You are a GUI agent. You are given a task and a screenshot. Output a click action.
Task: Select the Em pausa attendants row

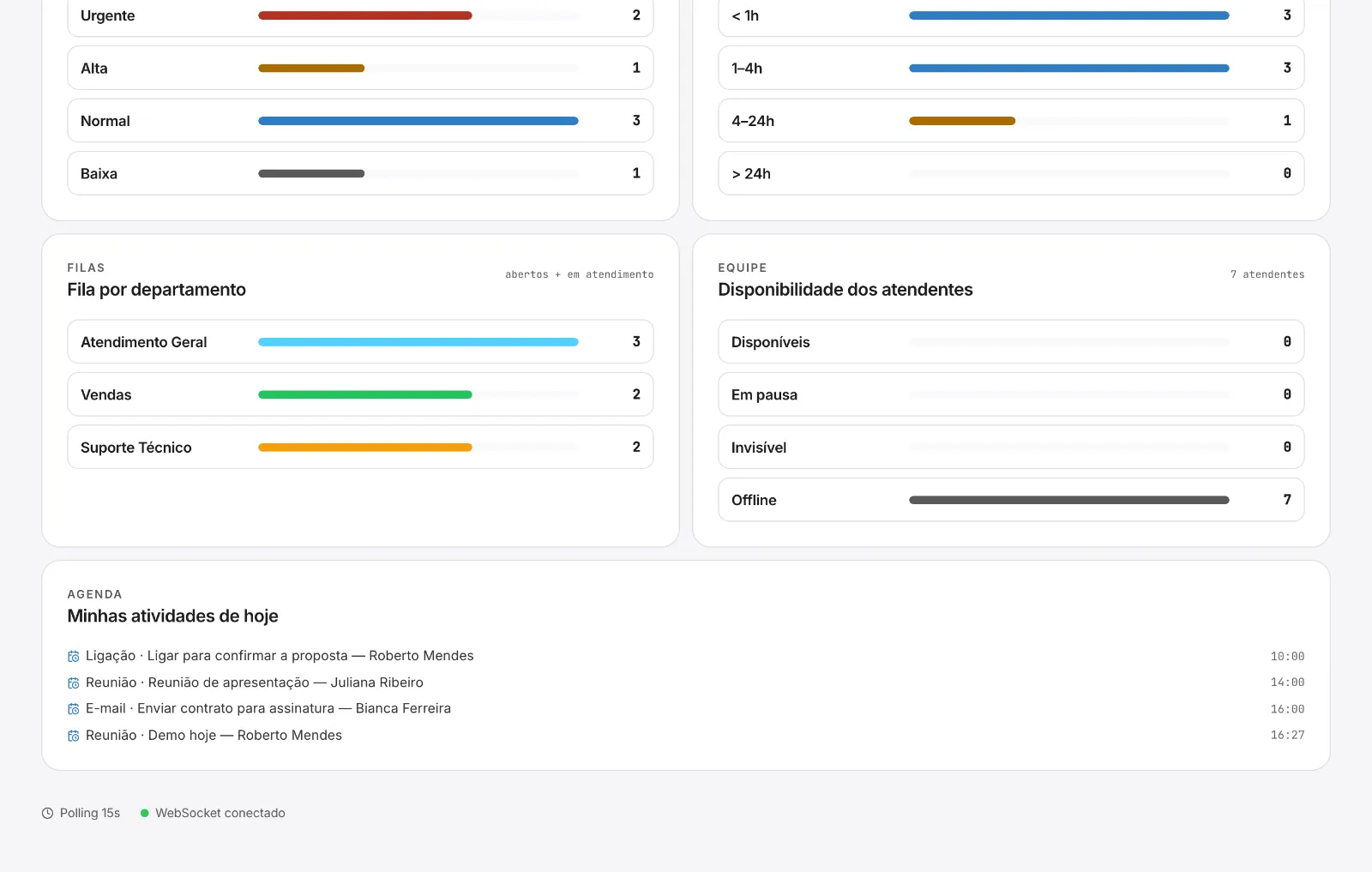click(x=1011, y=394)
